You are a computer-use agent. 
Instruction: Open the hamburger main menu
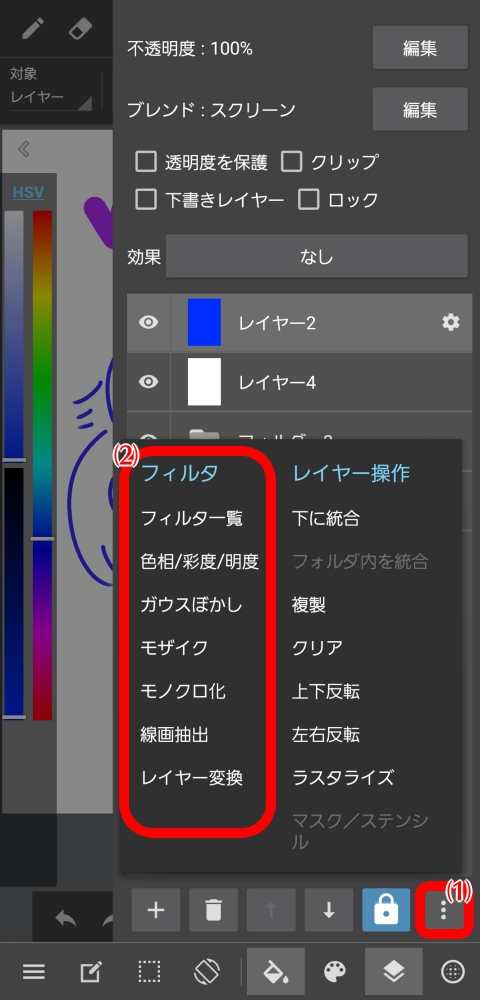34,972
